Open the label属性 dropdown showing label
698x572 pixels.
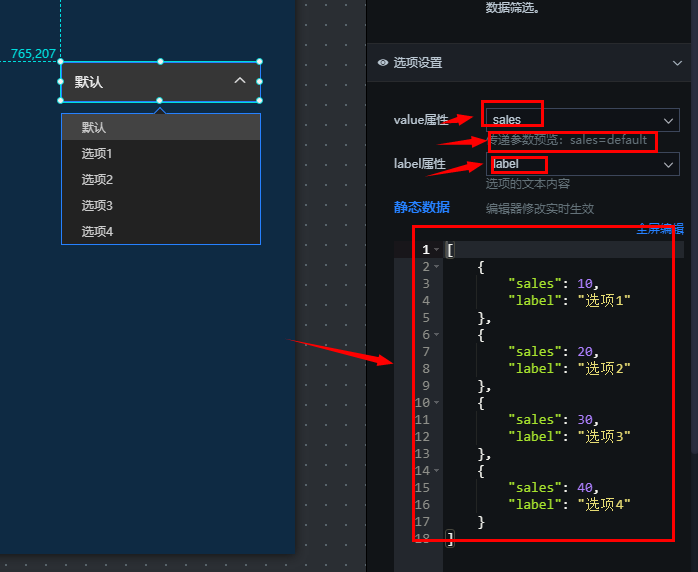point(582,164)
